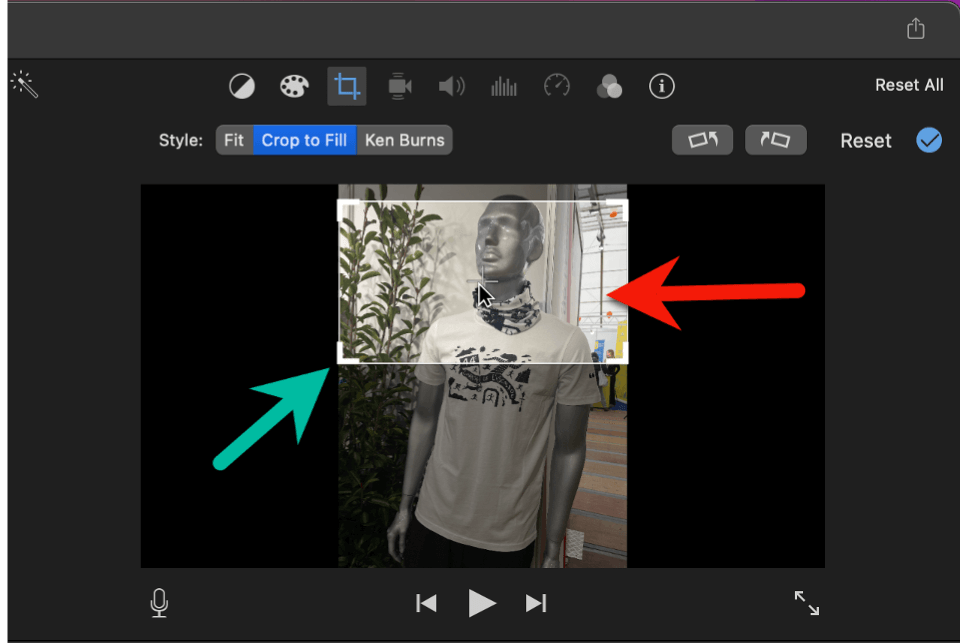Open video stabilization settings

click(x=399, y=86)
